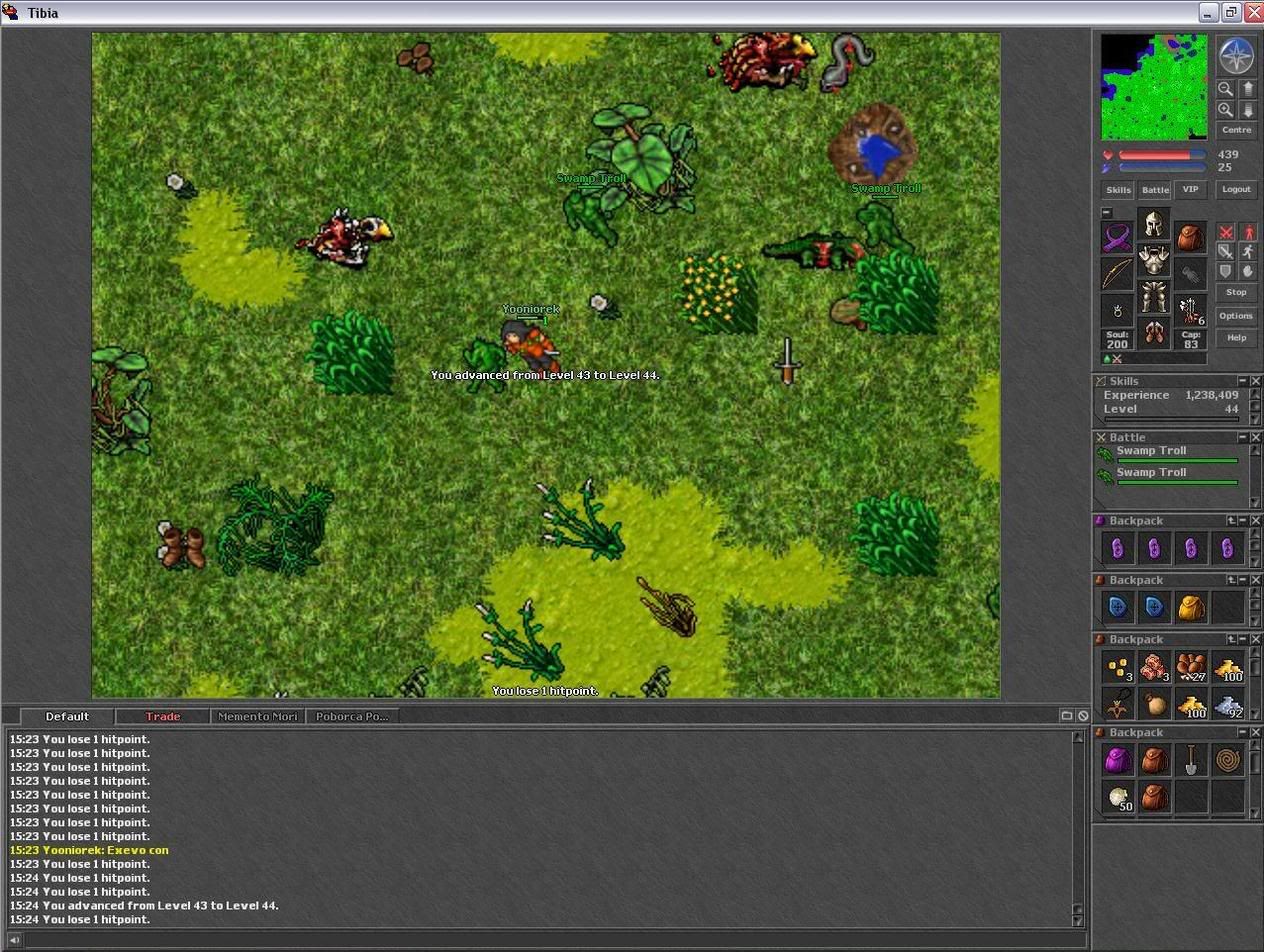Screen dimensions: 1264x952
Task: Open the Memento Mori chat tab
Action: [258, 716]
